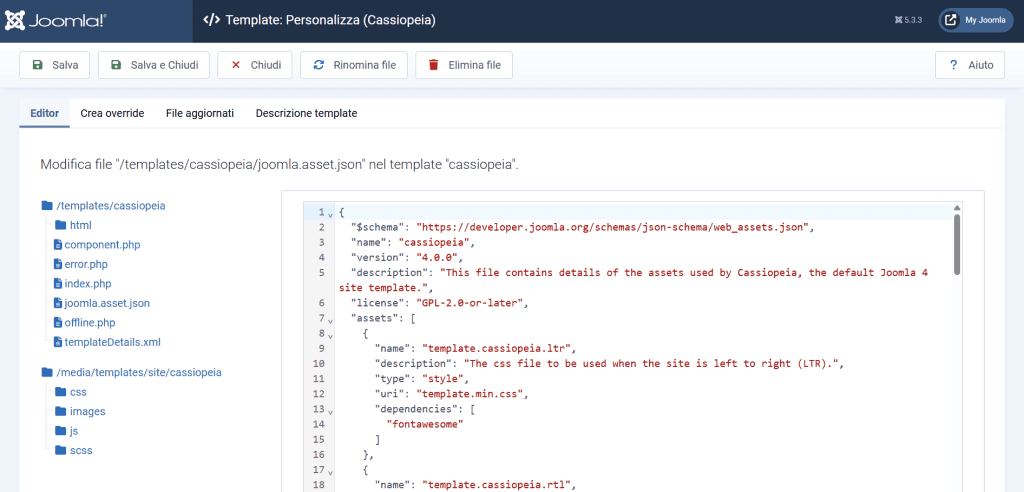Click the templateDetails.xml file icon
1024x492 pixels.
(58, 342)
